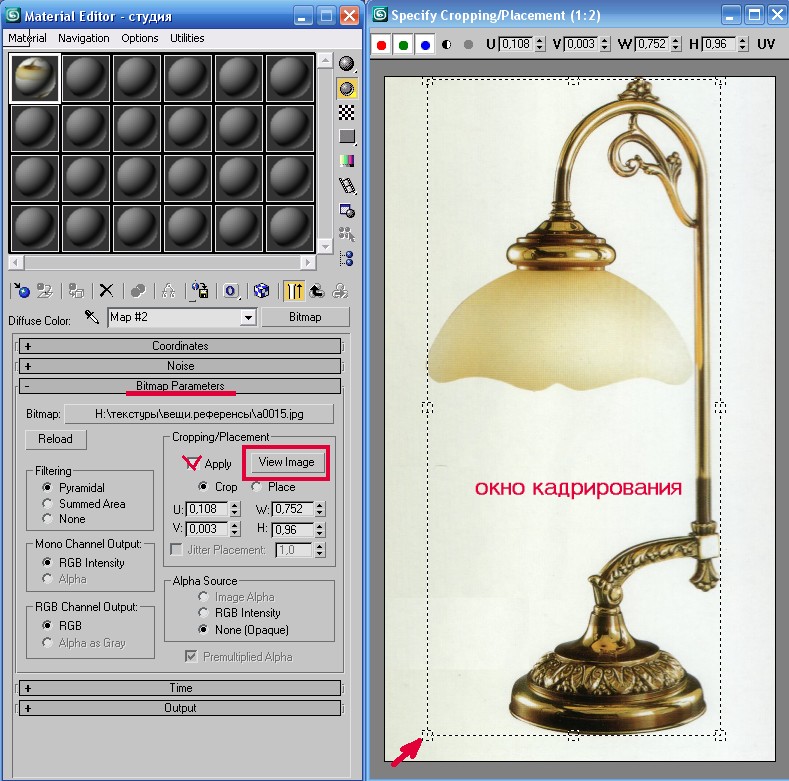The image size is (789, 781).
Task: Select RGB Intensity alpha source
Action: (203, 612)
